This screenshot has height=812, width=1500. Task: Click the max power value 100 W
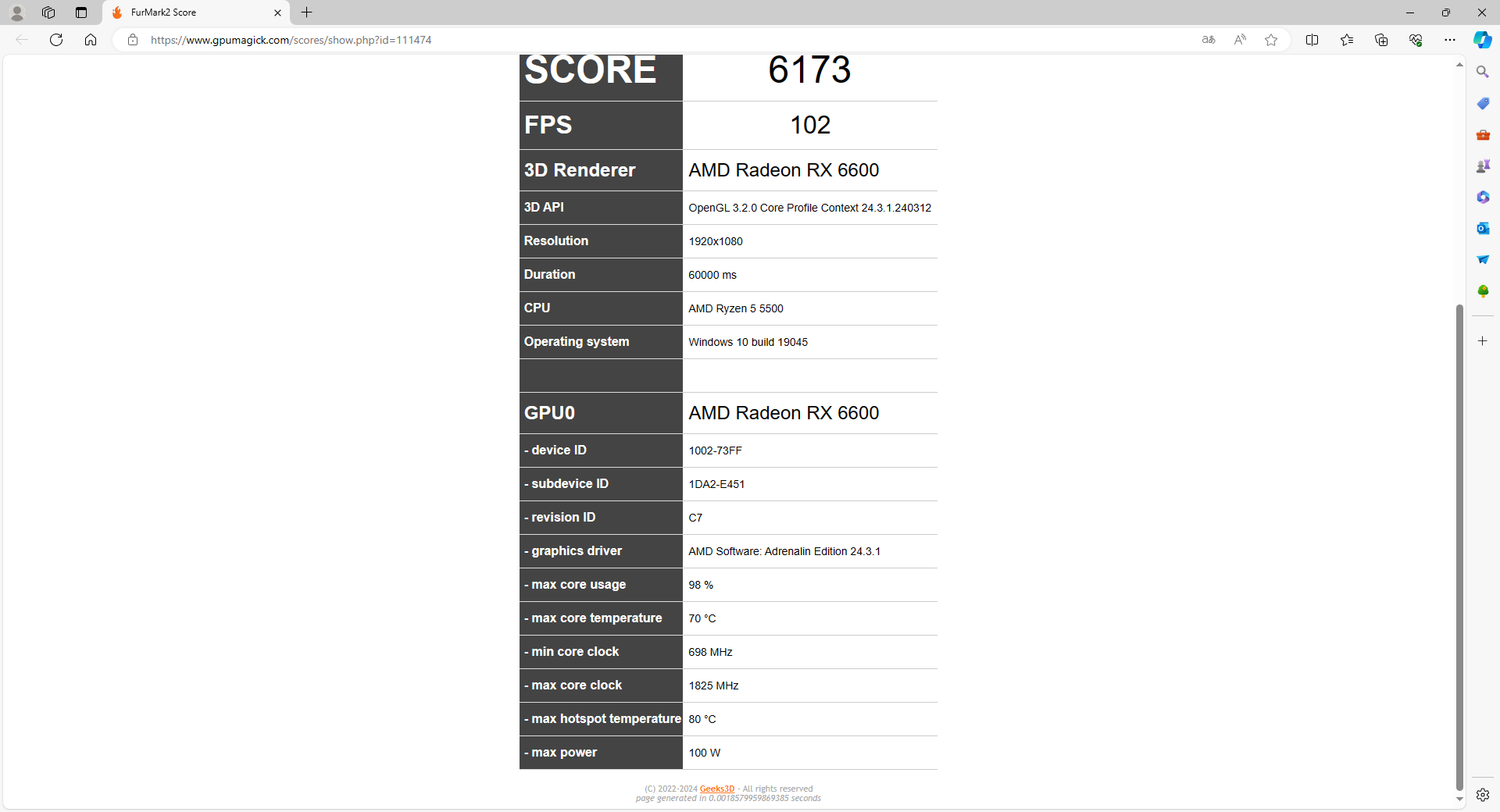pyautogui.click(x=705, y=753)
